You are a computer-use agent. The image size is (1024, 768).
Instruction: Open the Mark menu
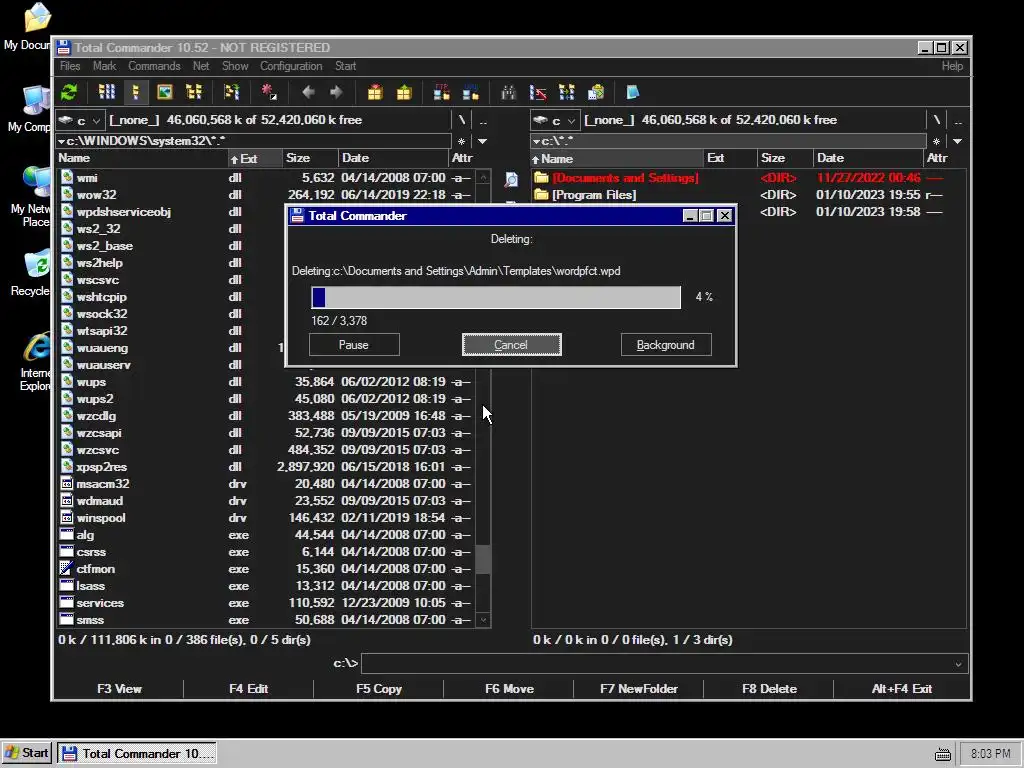click(104, 66)
